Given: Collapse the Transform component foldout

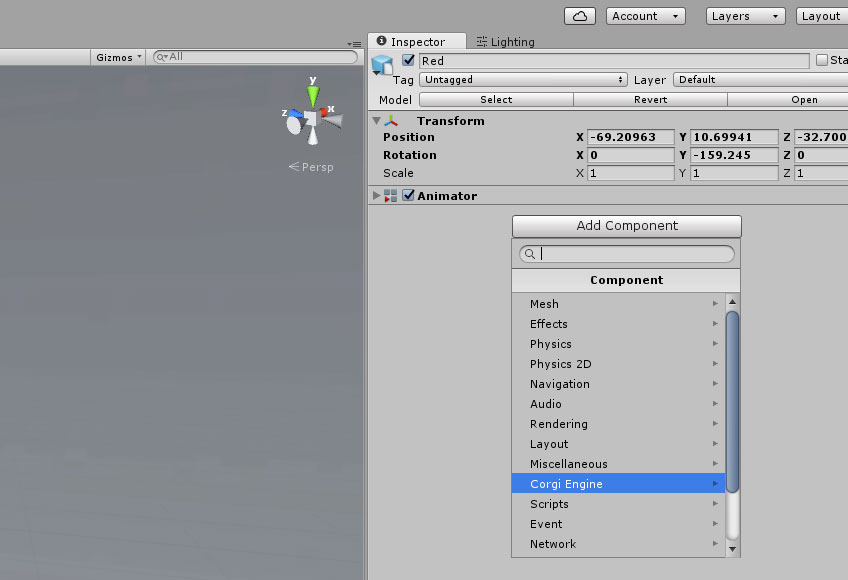Looking at the screenshot, I should (376, 121).
